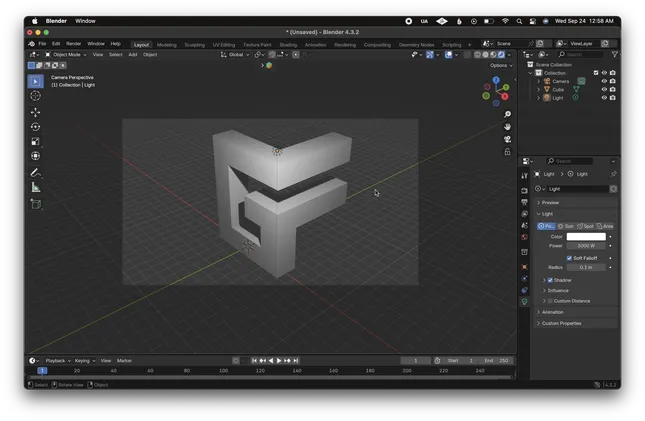Toggle Collection exclude-from-view-layer checkbox
This screenshot has height=421, width=645.
[596, 73]
